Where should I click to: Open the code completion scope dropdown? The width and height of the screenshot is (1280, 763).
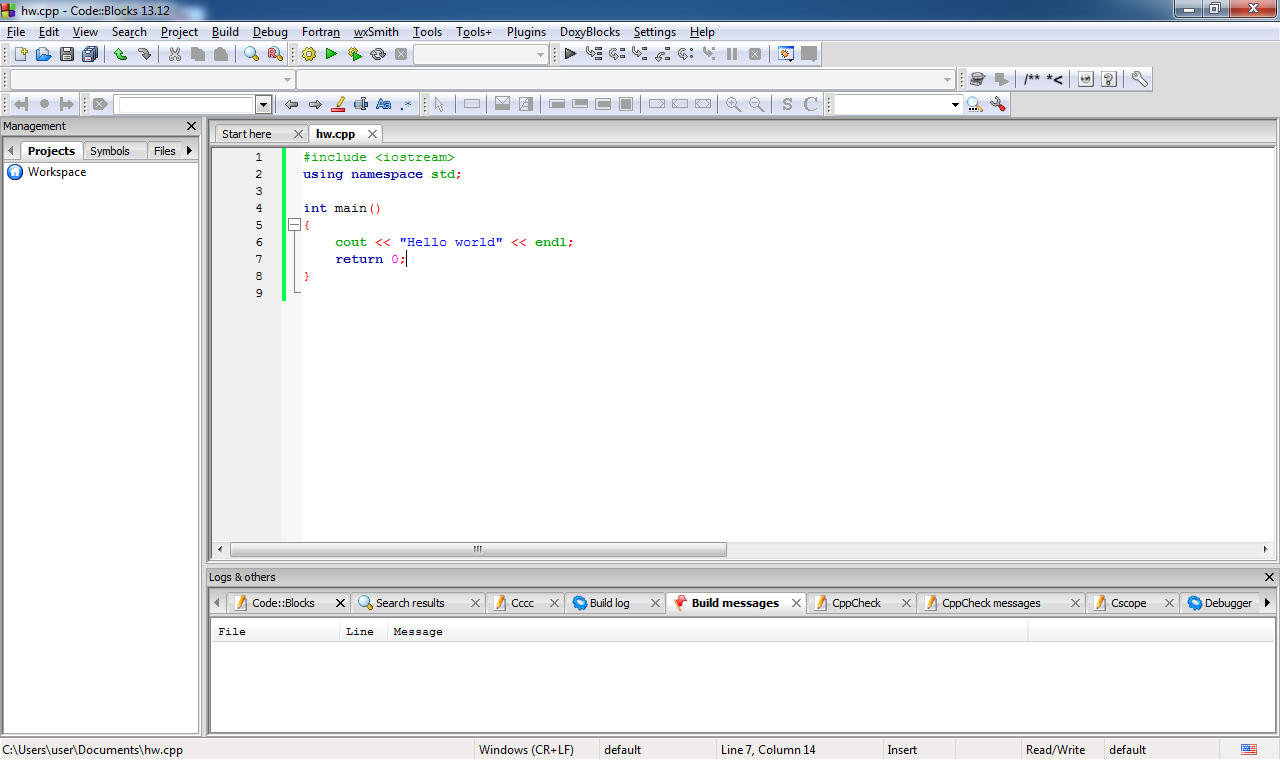152,79
